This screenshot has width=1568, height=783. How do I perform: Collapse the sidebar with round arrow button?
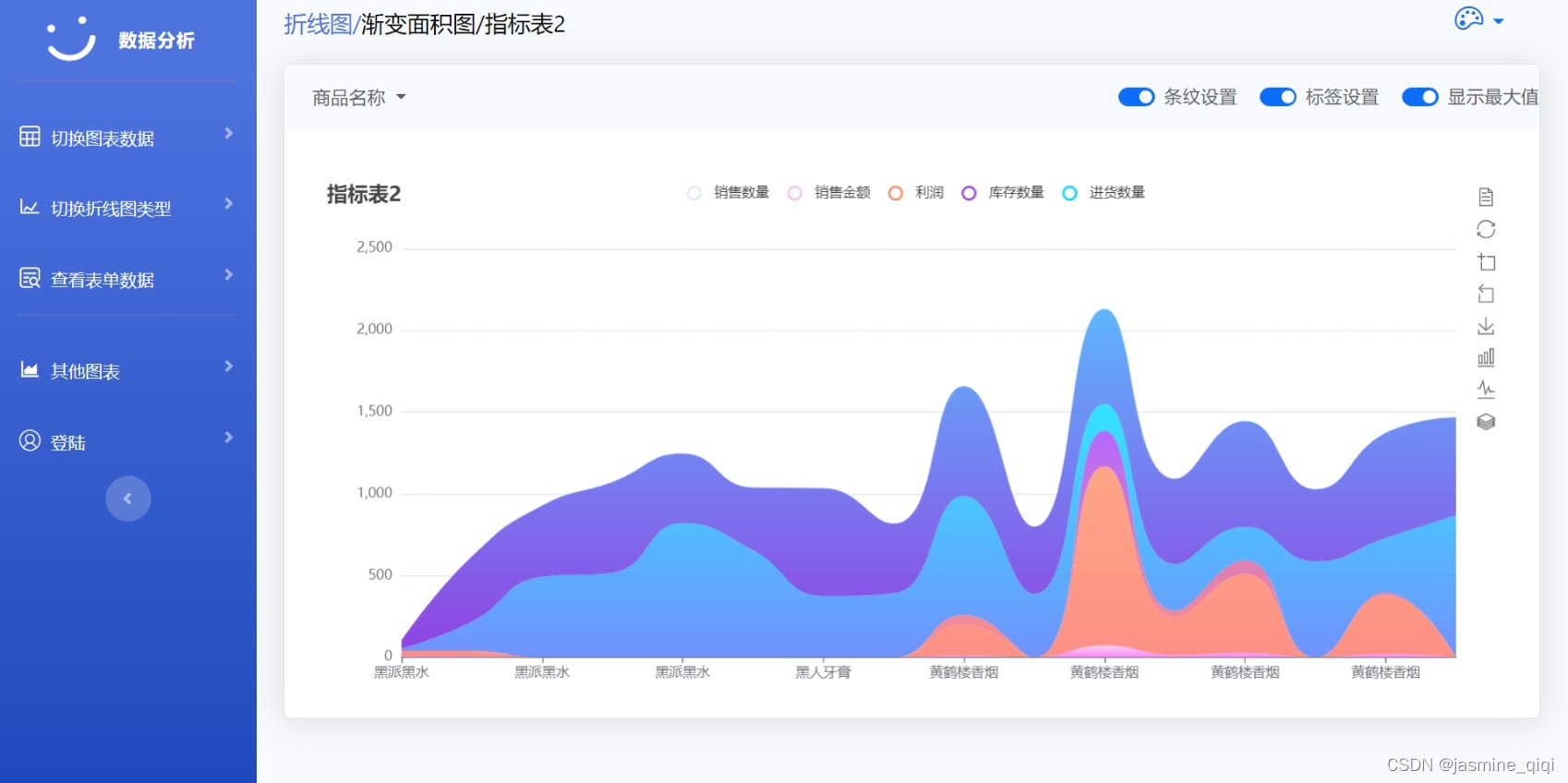point(128,499)
